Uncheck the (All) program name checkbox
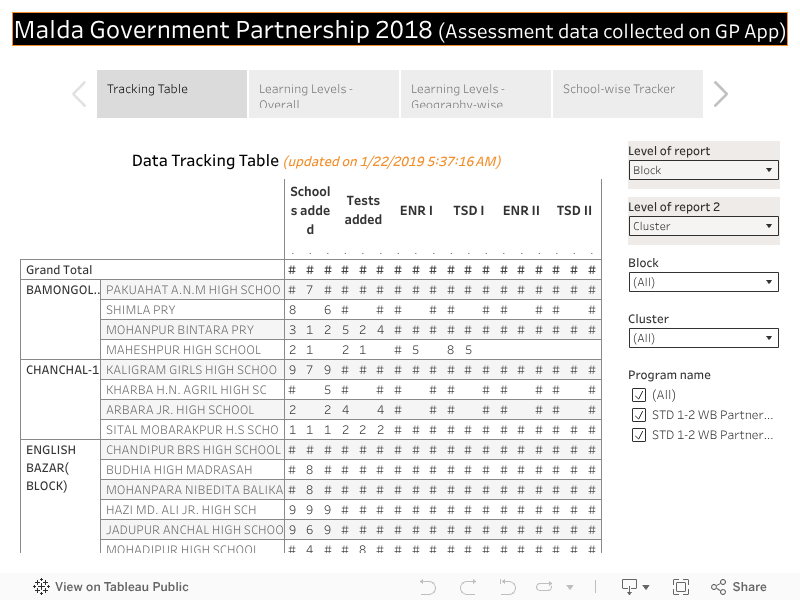 [639, 395]
